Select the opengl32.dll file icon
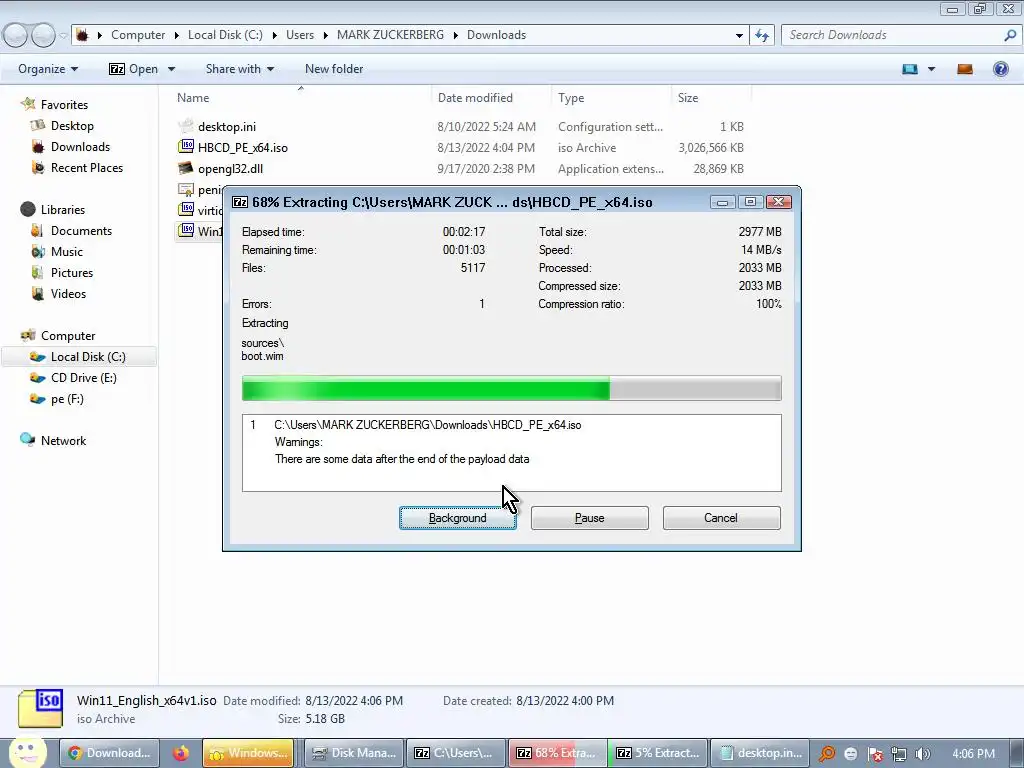This screenshot has height=768, width=1024. coord(186,168)
